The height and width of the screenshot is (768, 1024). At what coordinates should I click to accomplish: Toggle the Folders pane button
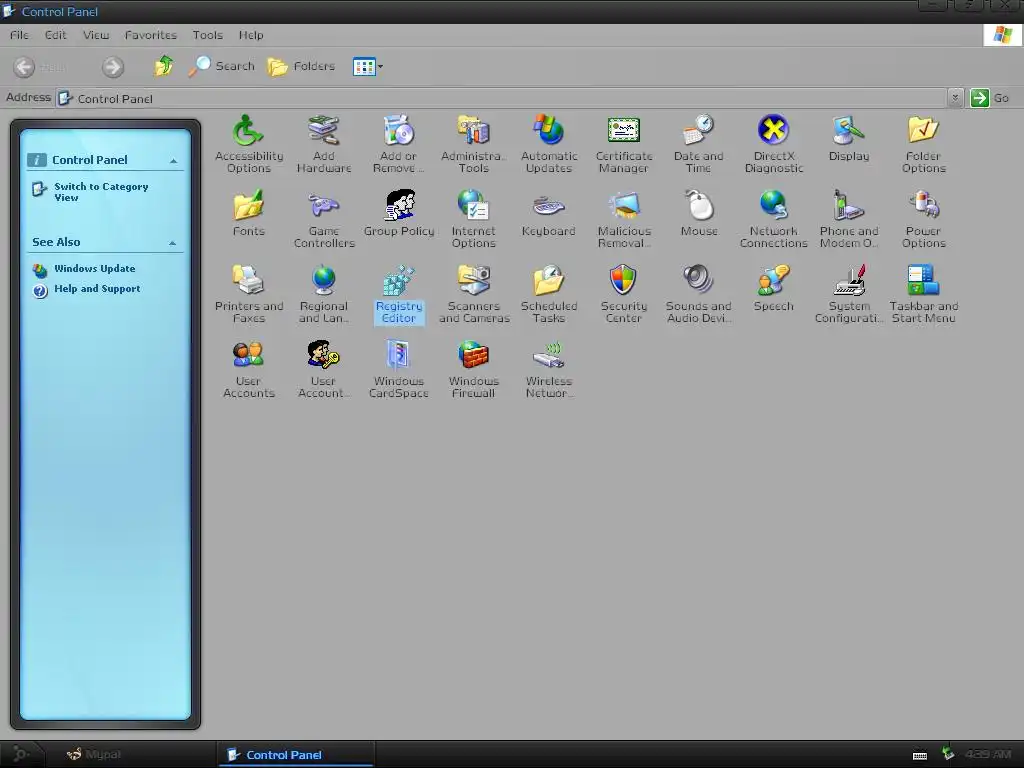click(x=301, y=66)
